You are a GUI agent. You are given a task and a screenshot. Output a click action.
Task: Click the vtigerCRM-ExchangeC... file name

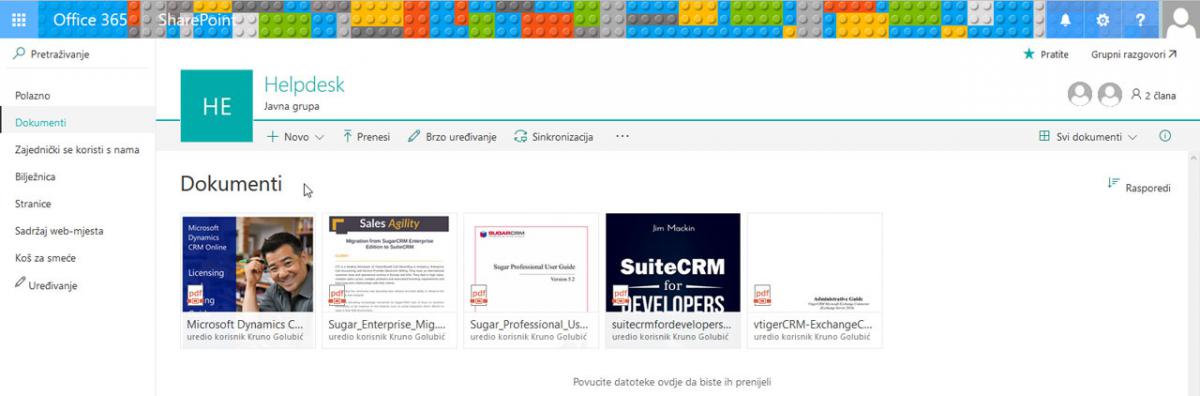[x=813, y=324]
